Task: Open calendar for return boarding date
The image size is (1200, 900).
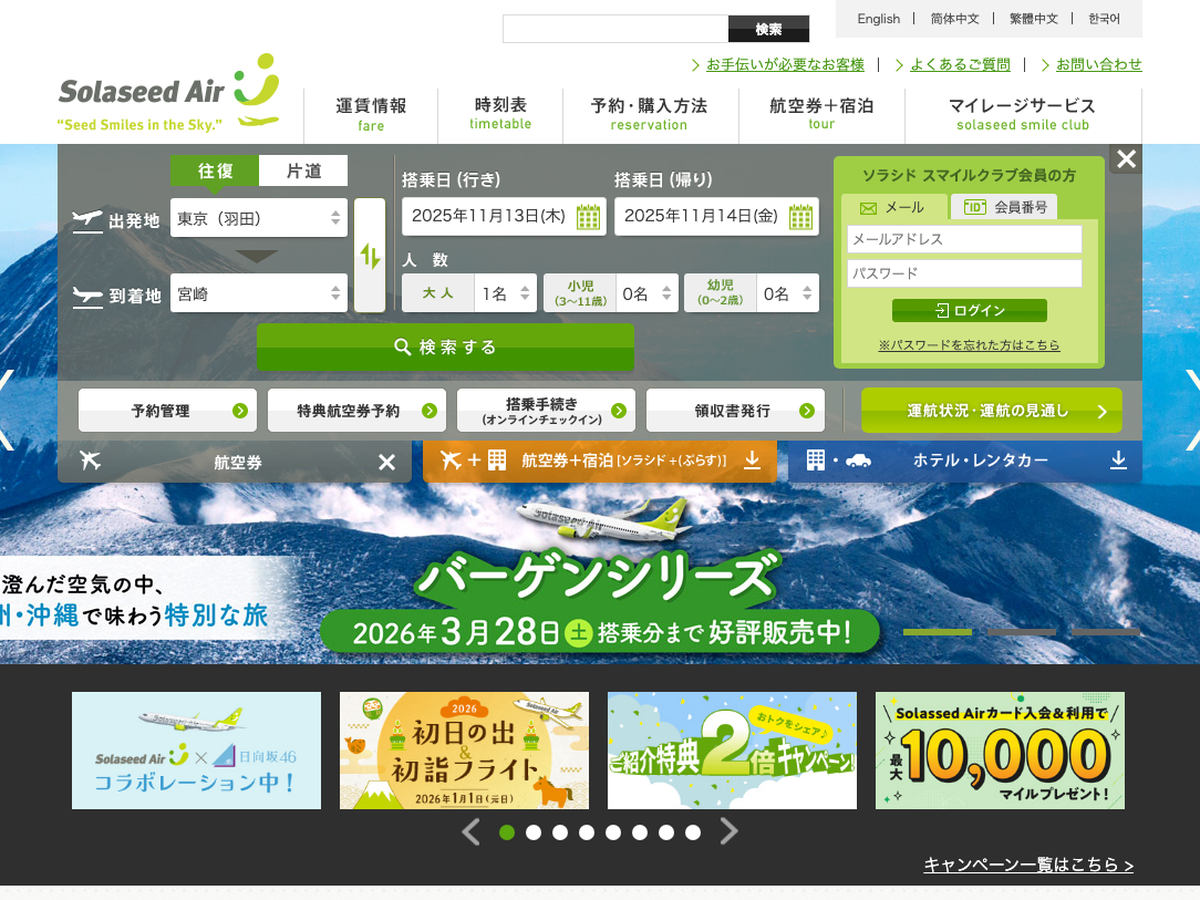Action: [x=800, y=217]
